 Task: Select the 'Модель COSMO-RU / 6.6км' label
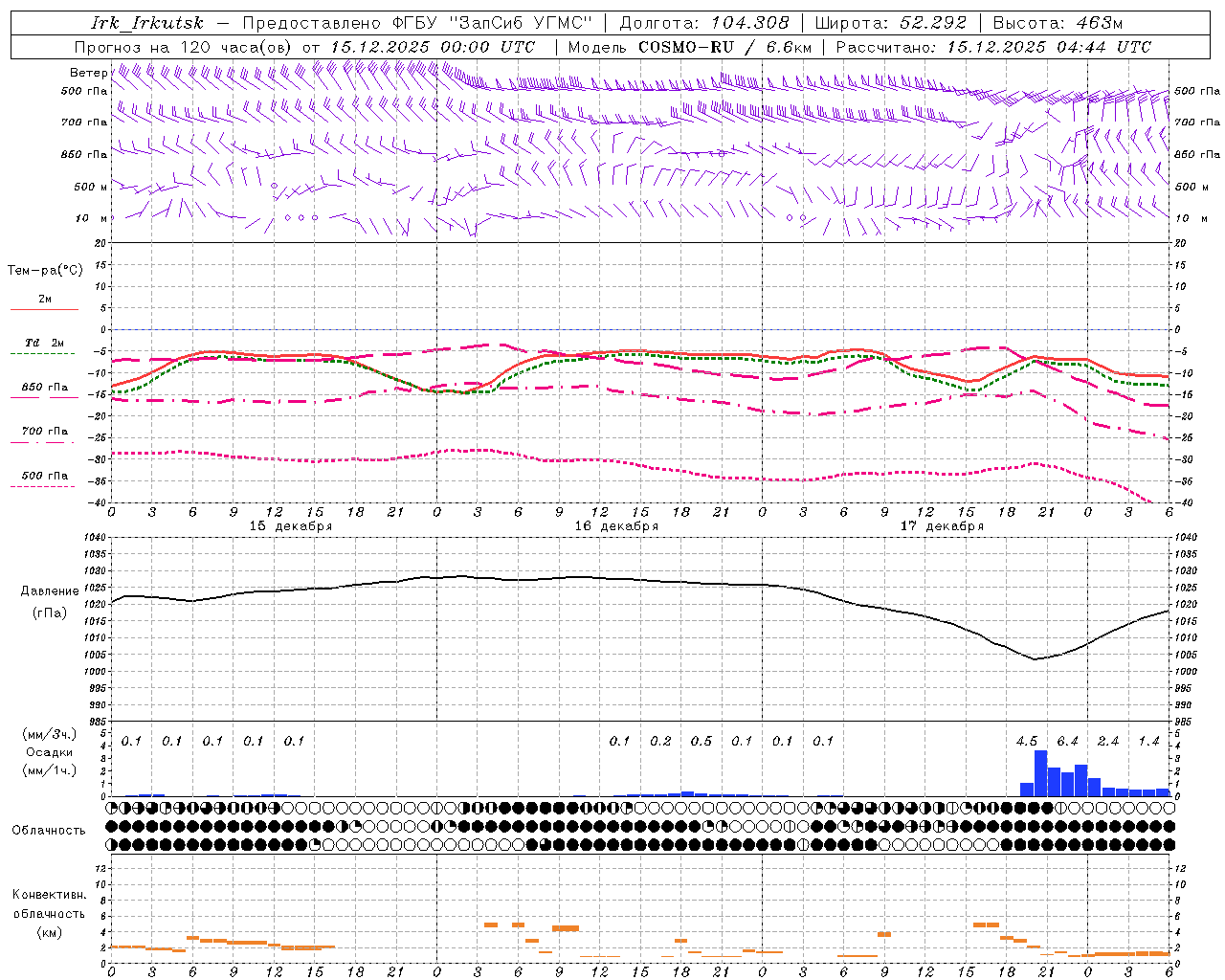pyautogui.click(x=690, y=47)
